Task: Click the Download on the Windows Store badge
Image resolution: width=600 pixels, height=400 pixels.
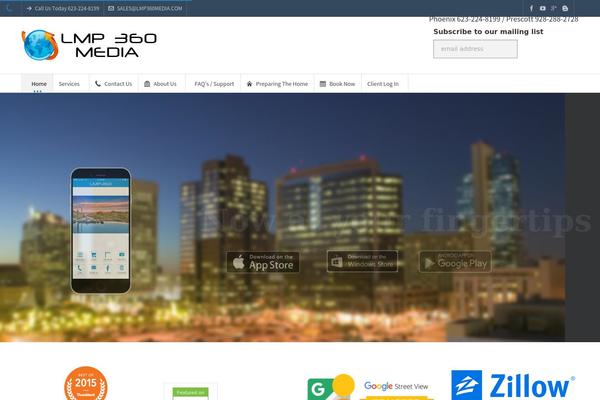Action: (x=362, y=261)
